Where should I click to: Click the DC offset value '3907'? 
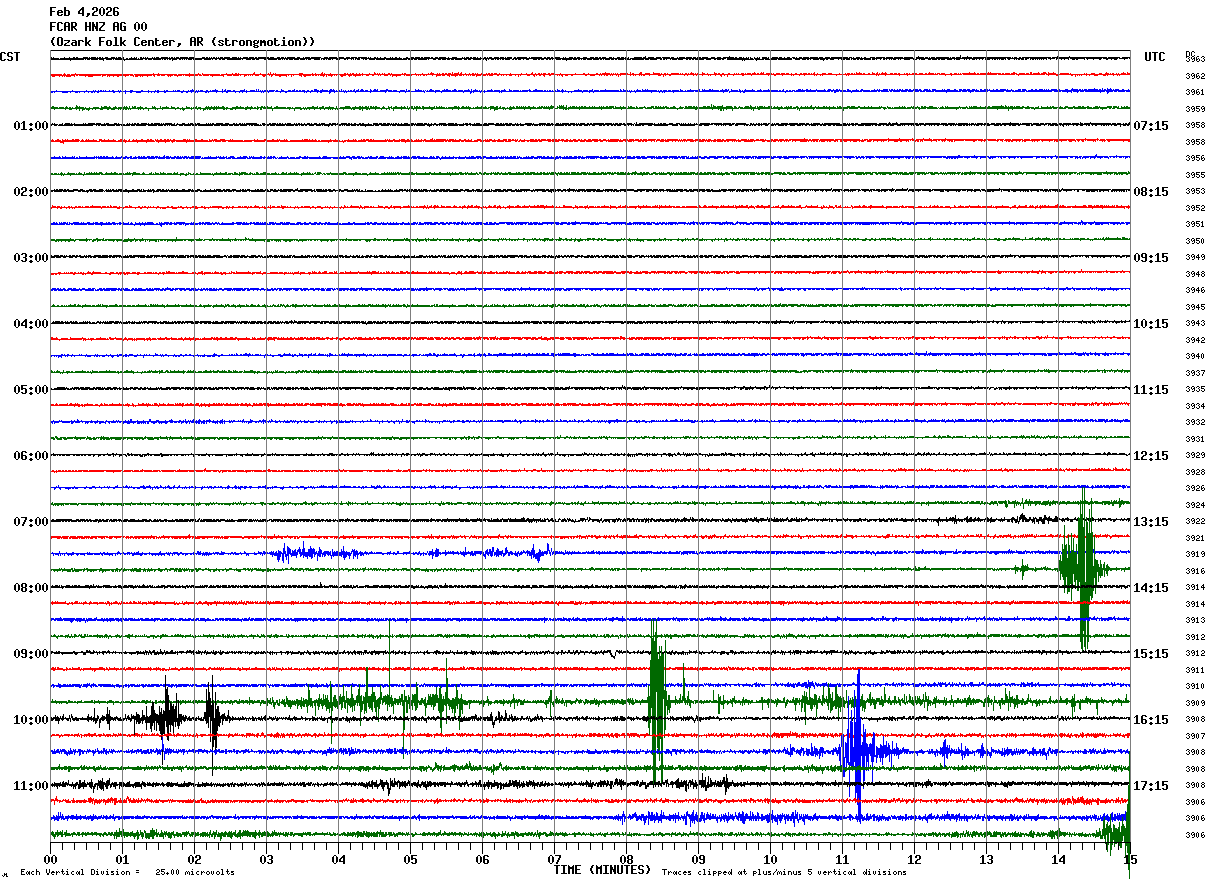click(1195, 736)
